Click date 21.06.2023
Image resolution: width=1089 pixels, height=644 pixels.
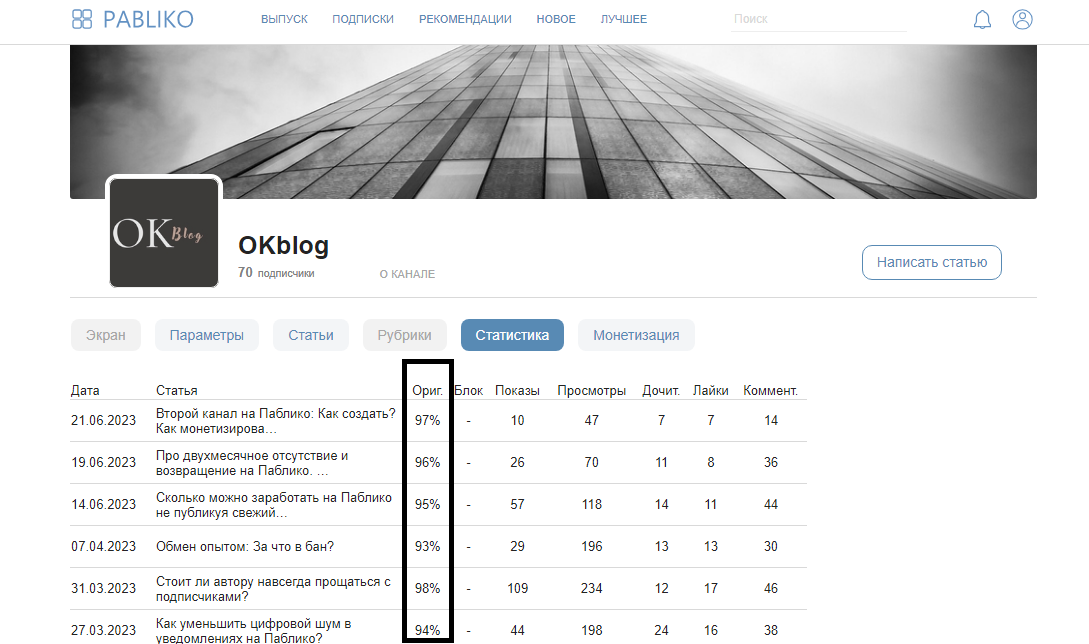(103, 421)
